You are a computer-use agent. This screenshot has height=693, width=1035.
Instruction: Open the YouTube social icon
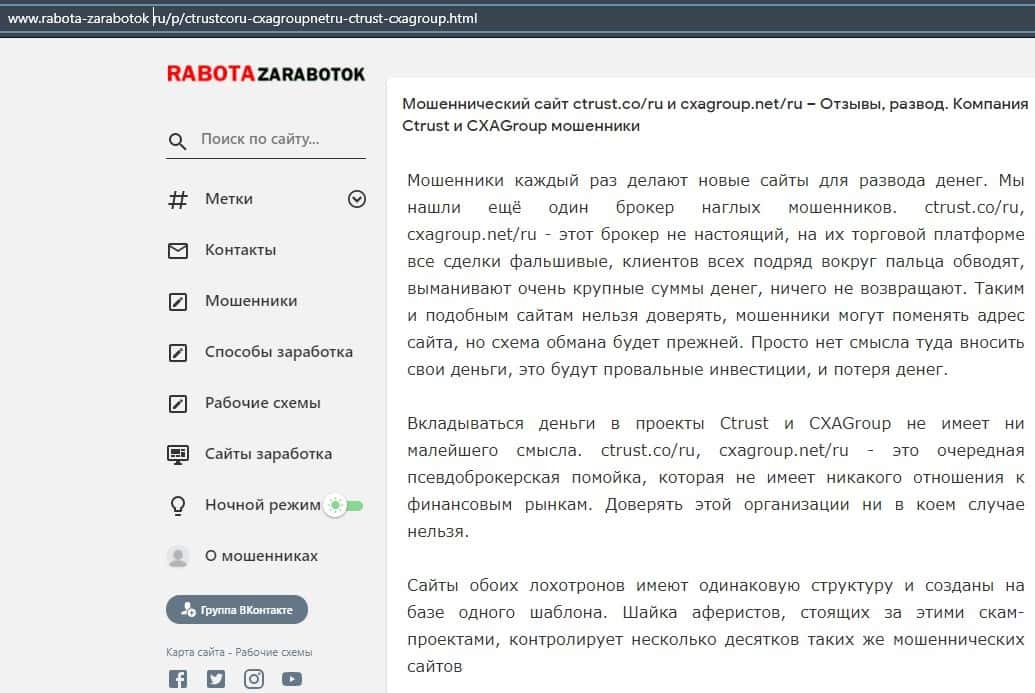coord(292,678)
